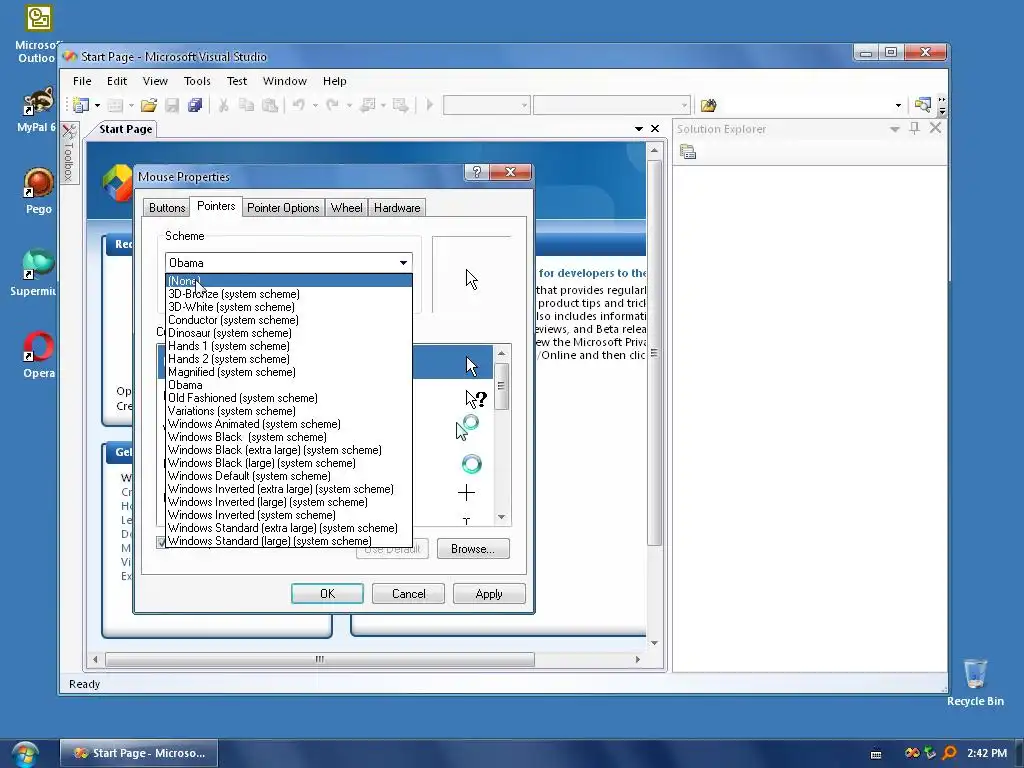Choose 3D-White (system scheme)
Viewport: 1024px width, 768px height.
click(x=289, y=307)
